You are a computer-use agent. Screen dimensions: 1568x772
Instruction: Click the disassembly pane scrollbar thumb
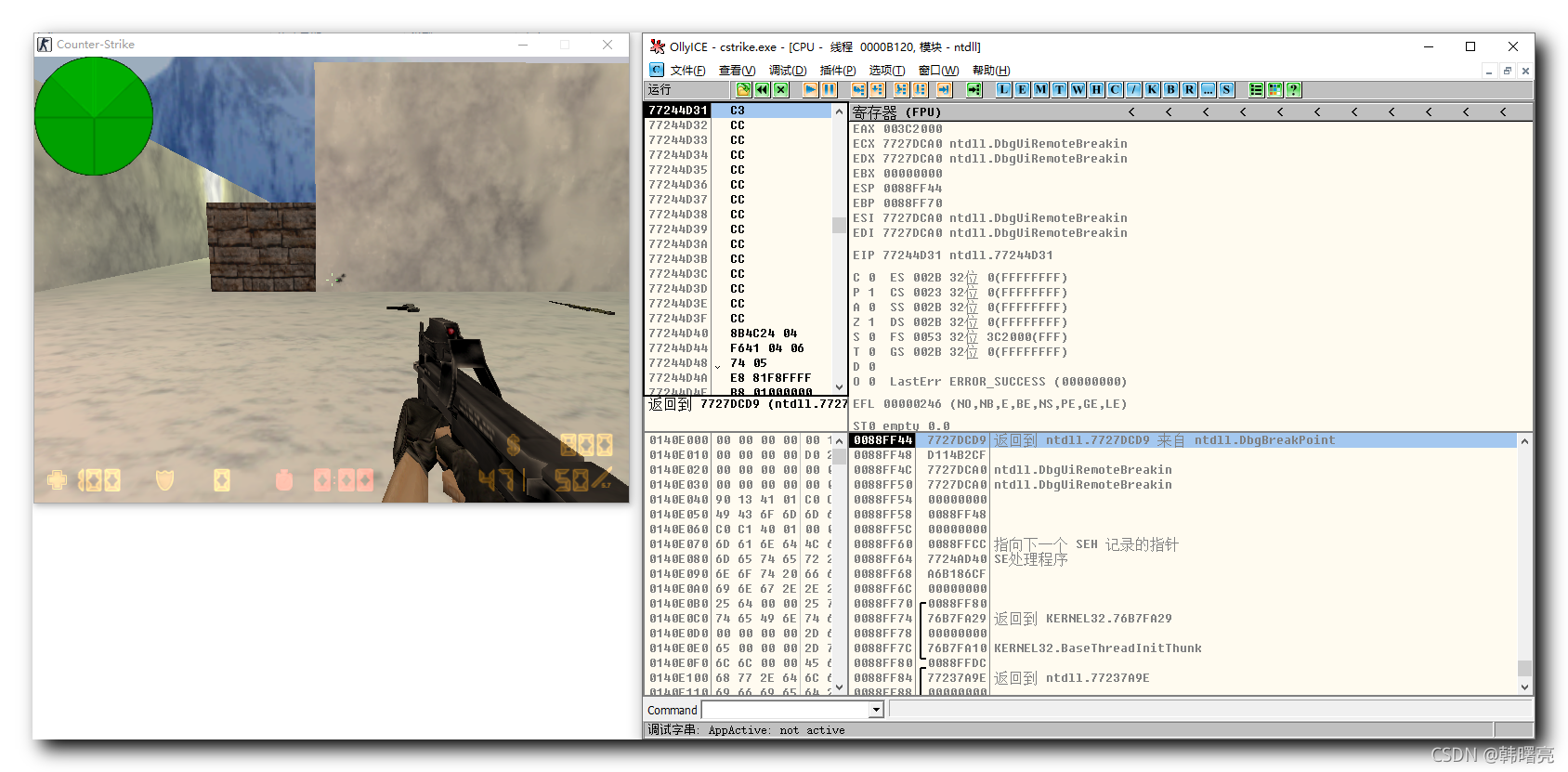[x=840, y=226]
